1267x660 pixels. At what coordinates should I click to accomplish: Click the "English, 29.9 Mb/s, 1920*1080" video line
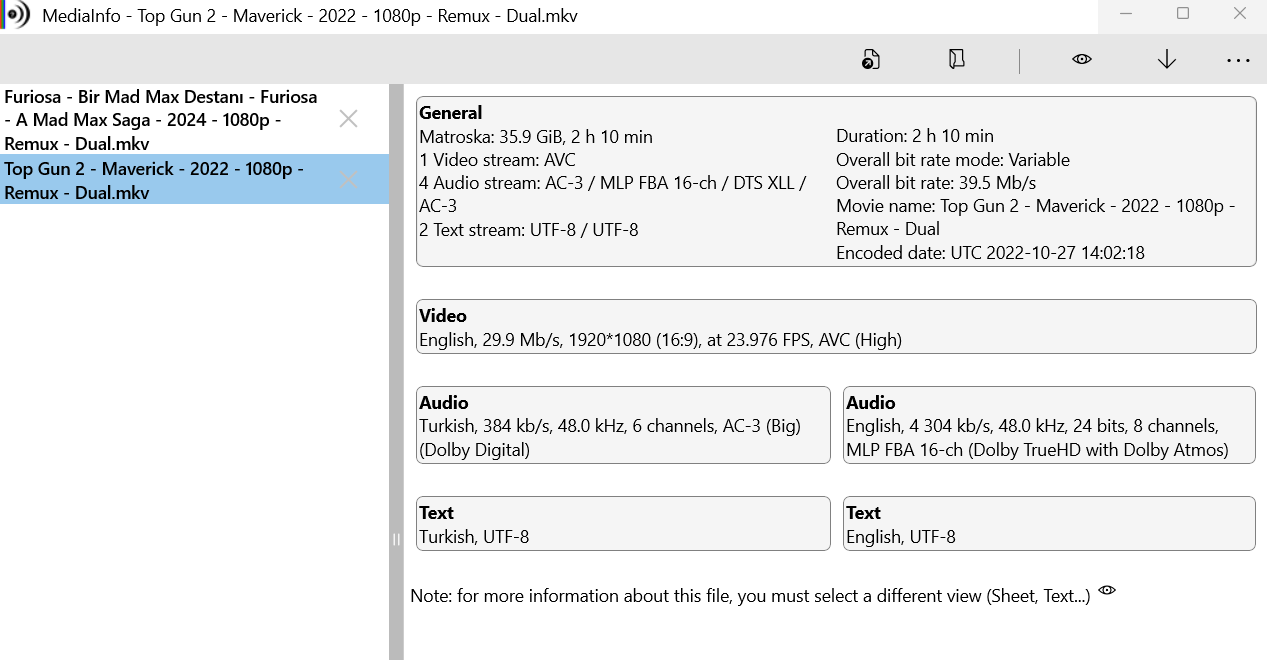click(660, 340)
